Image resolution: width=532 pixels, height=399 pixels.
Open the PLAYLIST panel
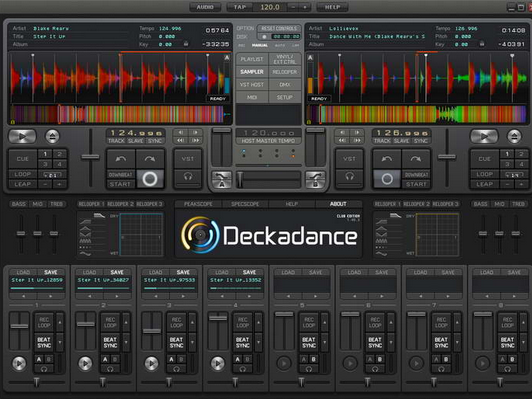pyautogui.click(x=252, y=59)
